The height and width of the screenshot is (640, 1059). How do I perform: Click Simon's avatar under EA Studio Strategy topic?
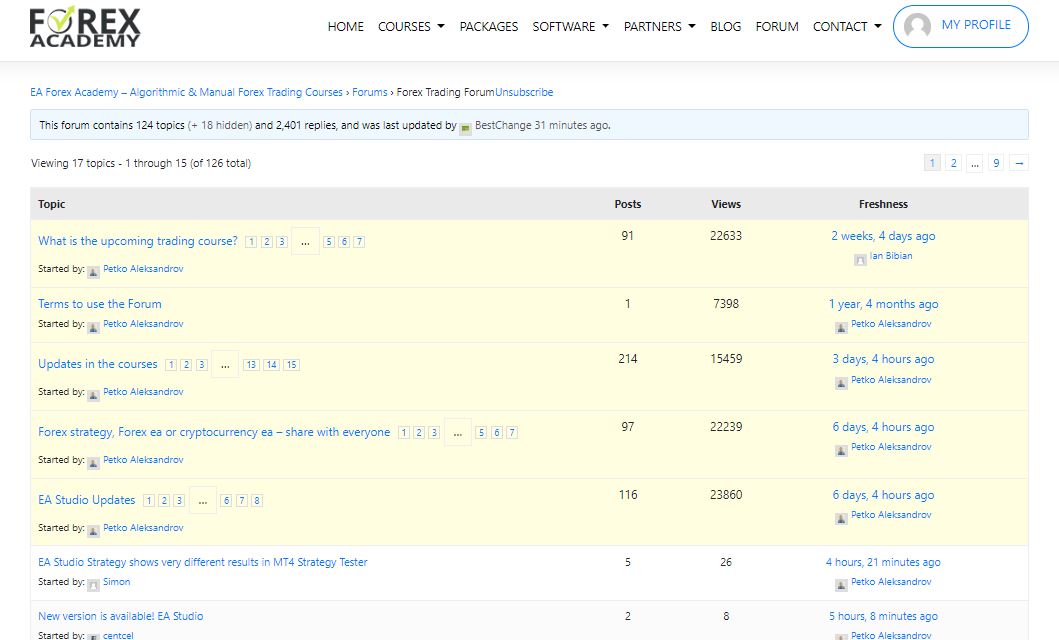coord(93,583)
